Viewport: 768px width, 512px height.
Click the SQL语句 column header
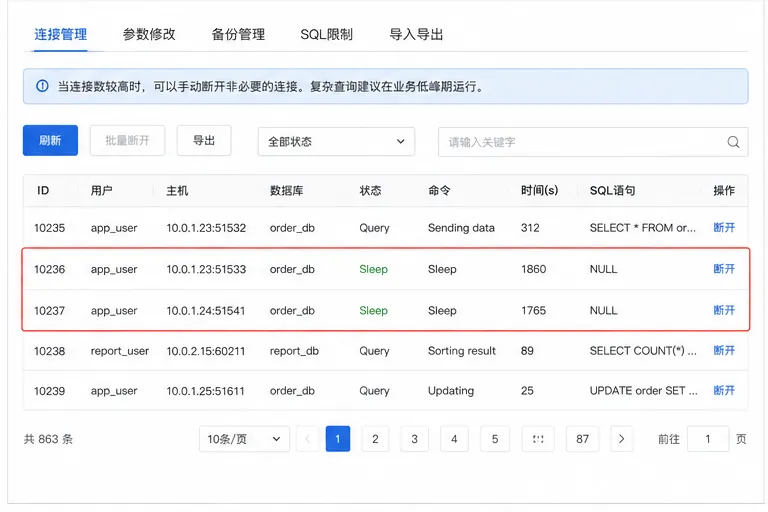tap(612, 190)
